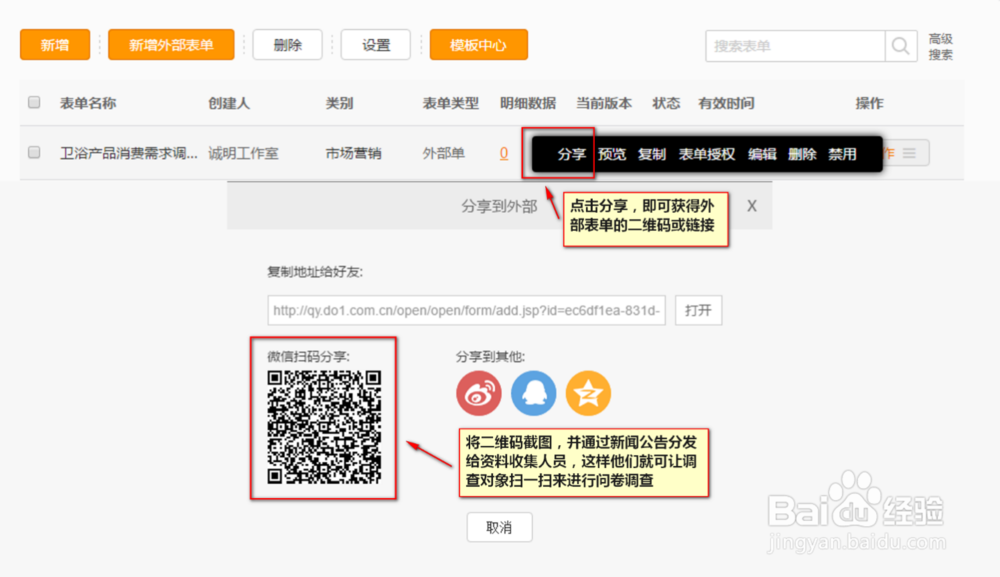
Task: Focus the 搜索表单 search field
Action: point(795,46)
